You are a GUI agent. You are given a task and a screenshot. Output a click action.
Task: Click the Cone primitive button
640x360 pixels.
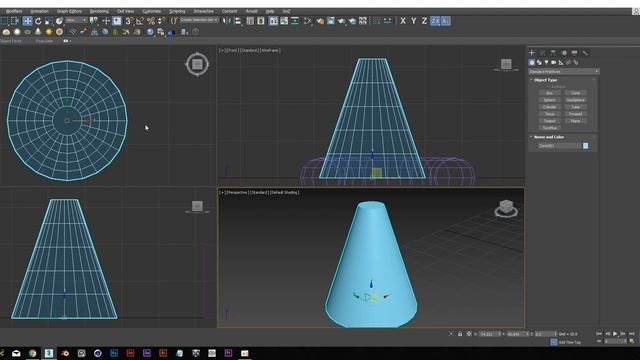(576, 93)
